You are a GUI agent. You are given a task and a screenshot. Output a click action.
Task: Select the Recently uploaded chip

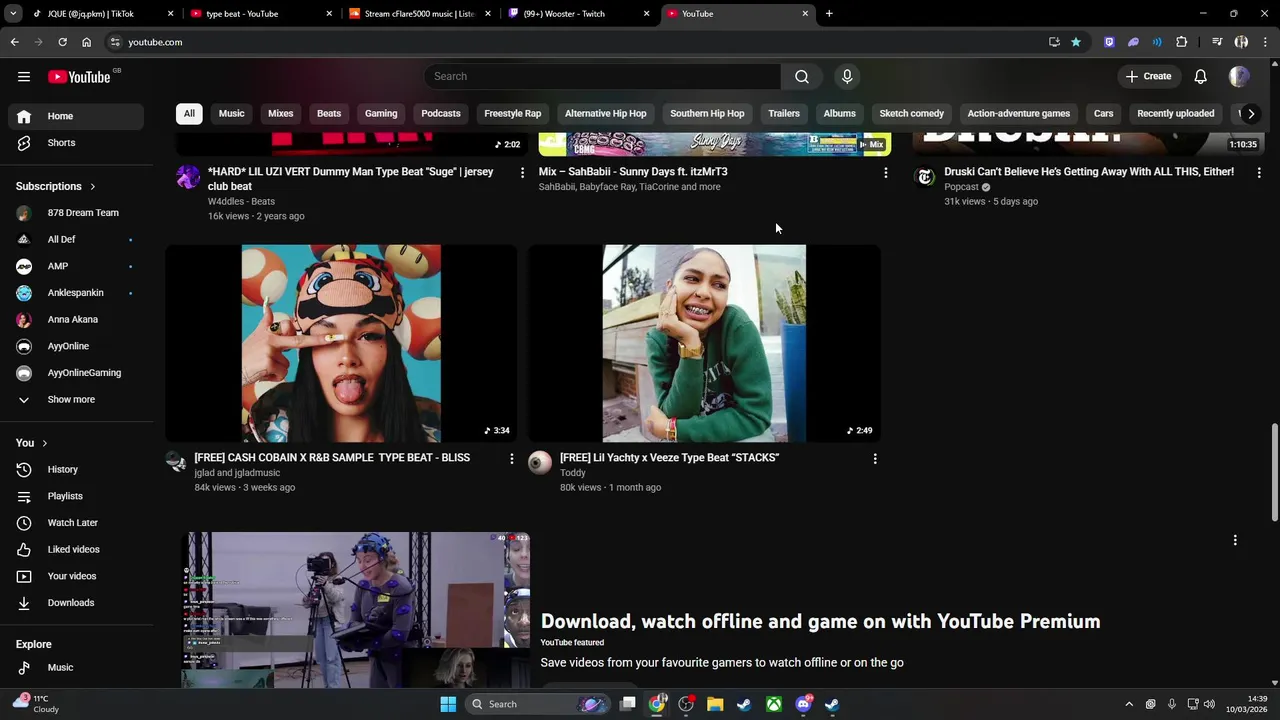point(1175,114)
